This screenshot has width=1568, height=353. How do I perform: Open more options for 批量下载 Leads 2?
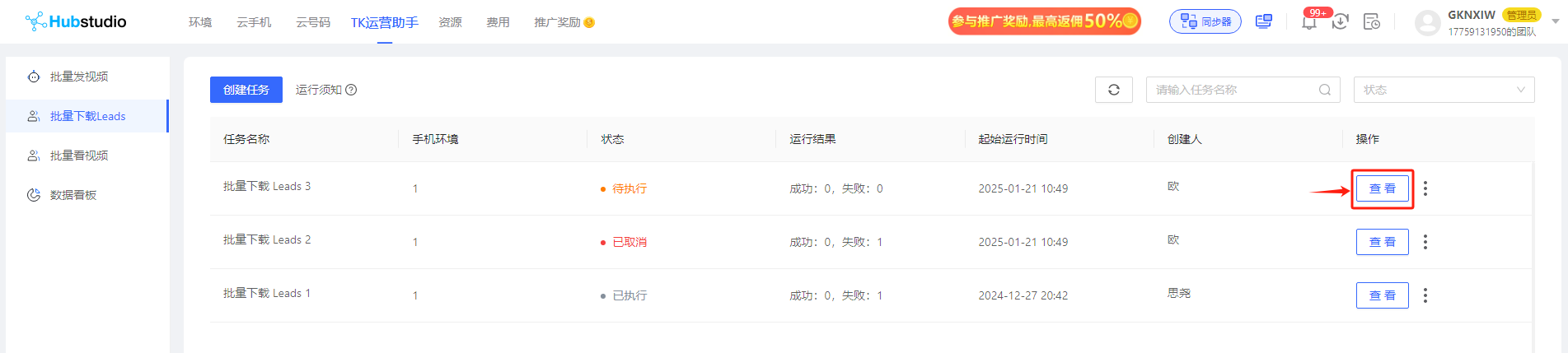pyautogui.click(x=1425, y=242)
